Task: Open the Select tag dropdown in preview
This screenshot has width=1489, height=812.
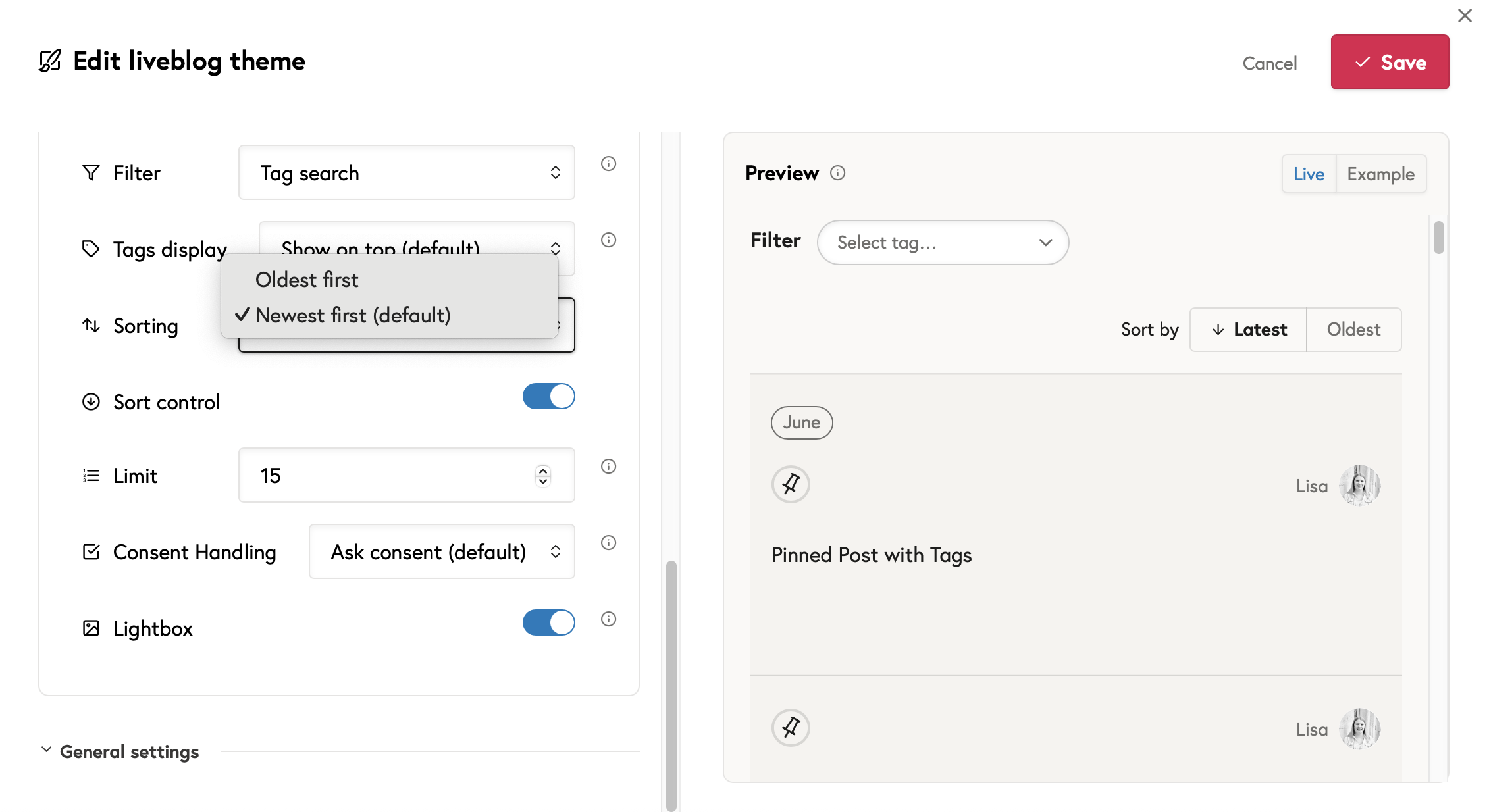Action: coord(942,243)
